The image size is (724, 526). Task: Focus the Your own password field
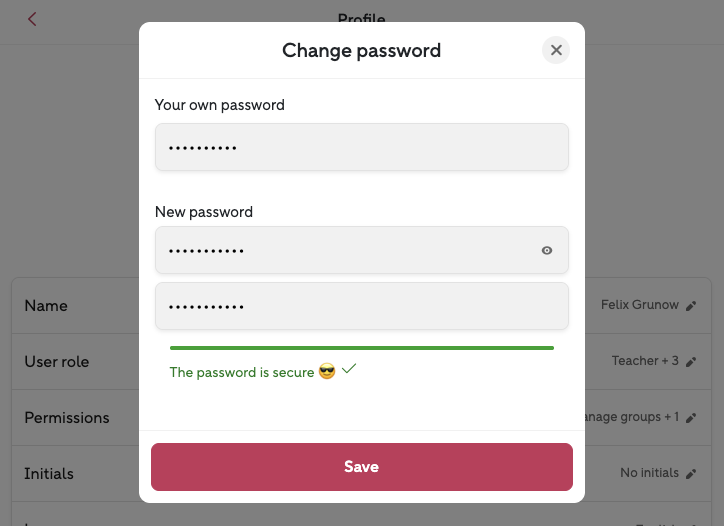tap(361, 147)
